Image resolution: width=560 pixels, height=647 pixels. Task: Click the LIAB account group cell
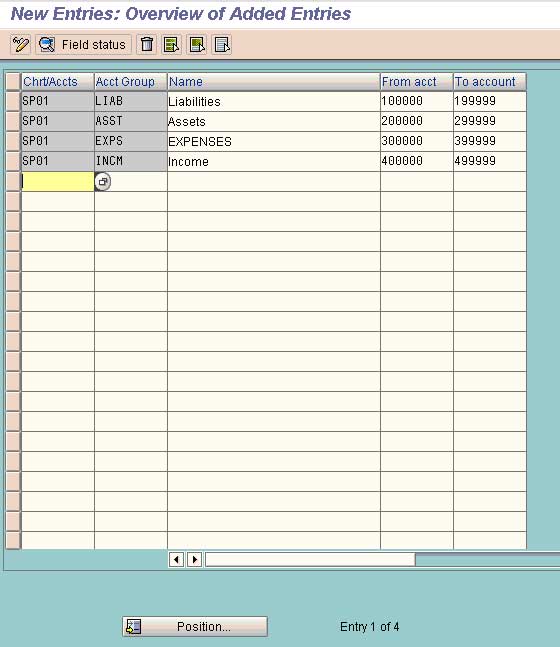click(x=131, y=102)
